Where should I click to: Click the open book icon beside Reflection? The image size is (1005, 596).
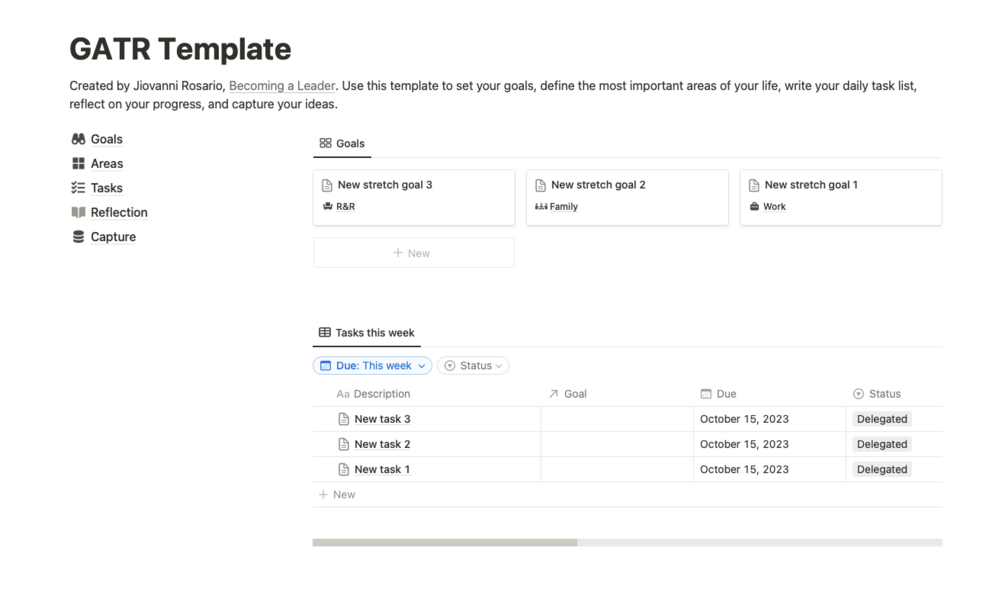(78, 212)
